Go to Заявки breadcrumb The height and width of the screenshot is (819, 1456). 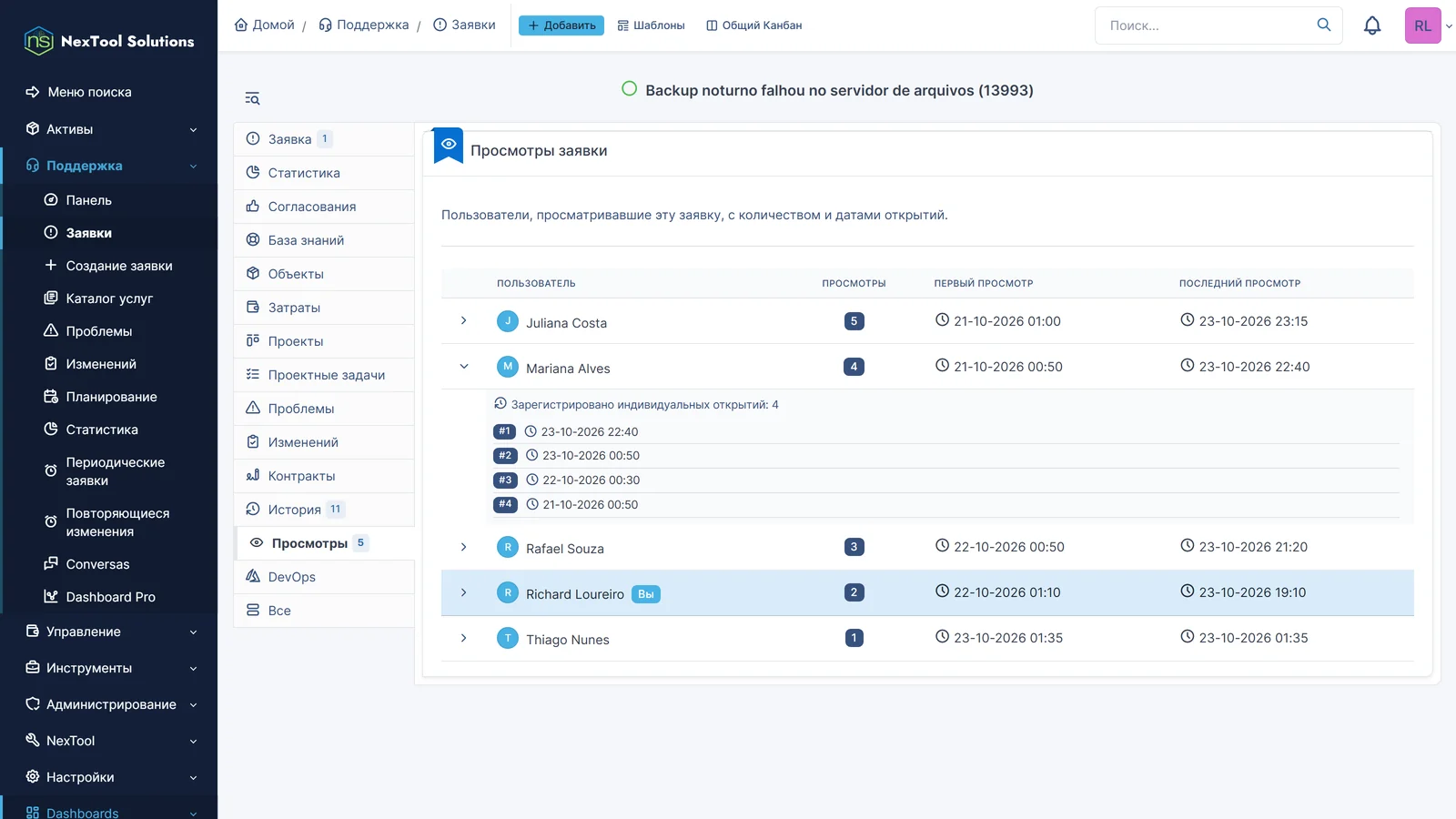pyautogui.click(x=464, y=25)
